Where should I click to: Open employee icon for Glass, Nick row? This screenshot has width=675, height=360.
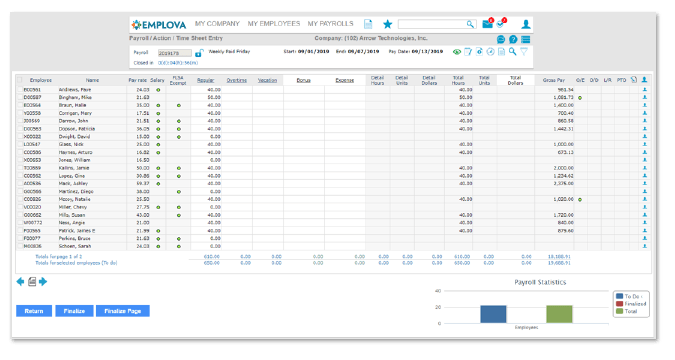tap(644, 144)
